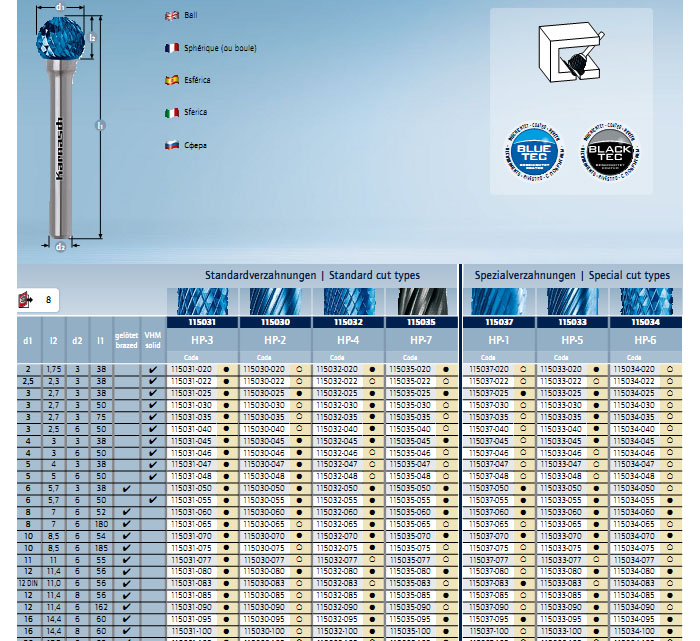700x641 pixels.
Task: Click the HP-1 column header
Action: coord(497,341)
